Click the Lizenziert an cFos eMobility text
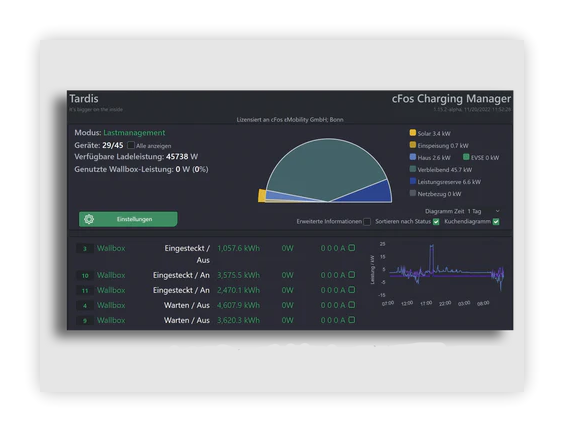 tap(290, 119)
